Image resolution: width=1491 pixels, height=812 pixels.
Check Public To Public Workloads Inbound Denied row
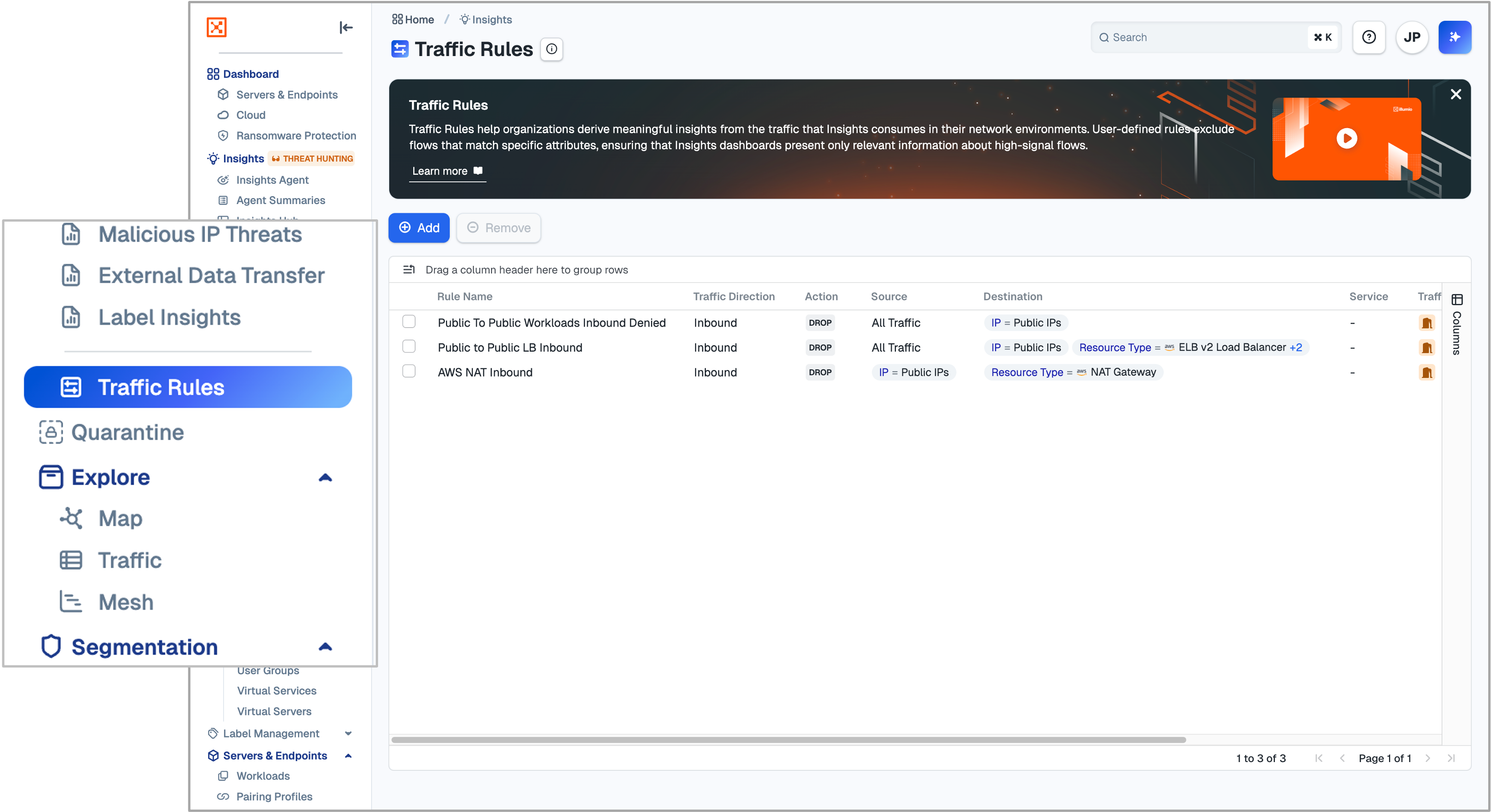point(409,322)
